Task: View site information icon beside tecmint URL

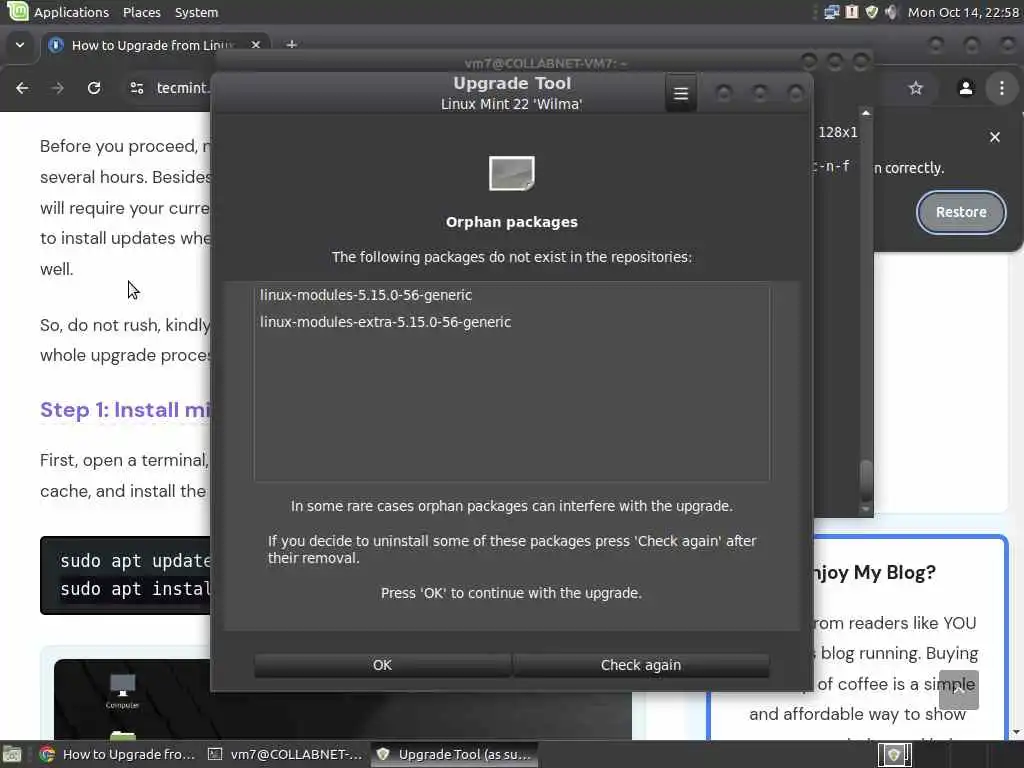Action: tap(136, 88)
